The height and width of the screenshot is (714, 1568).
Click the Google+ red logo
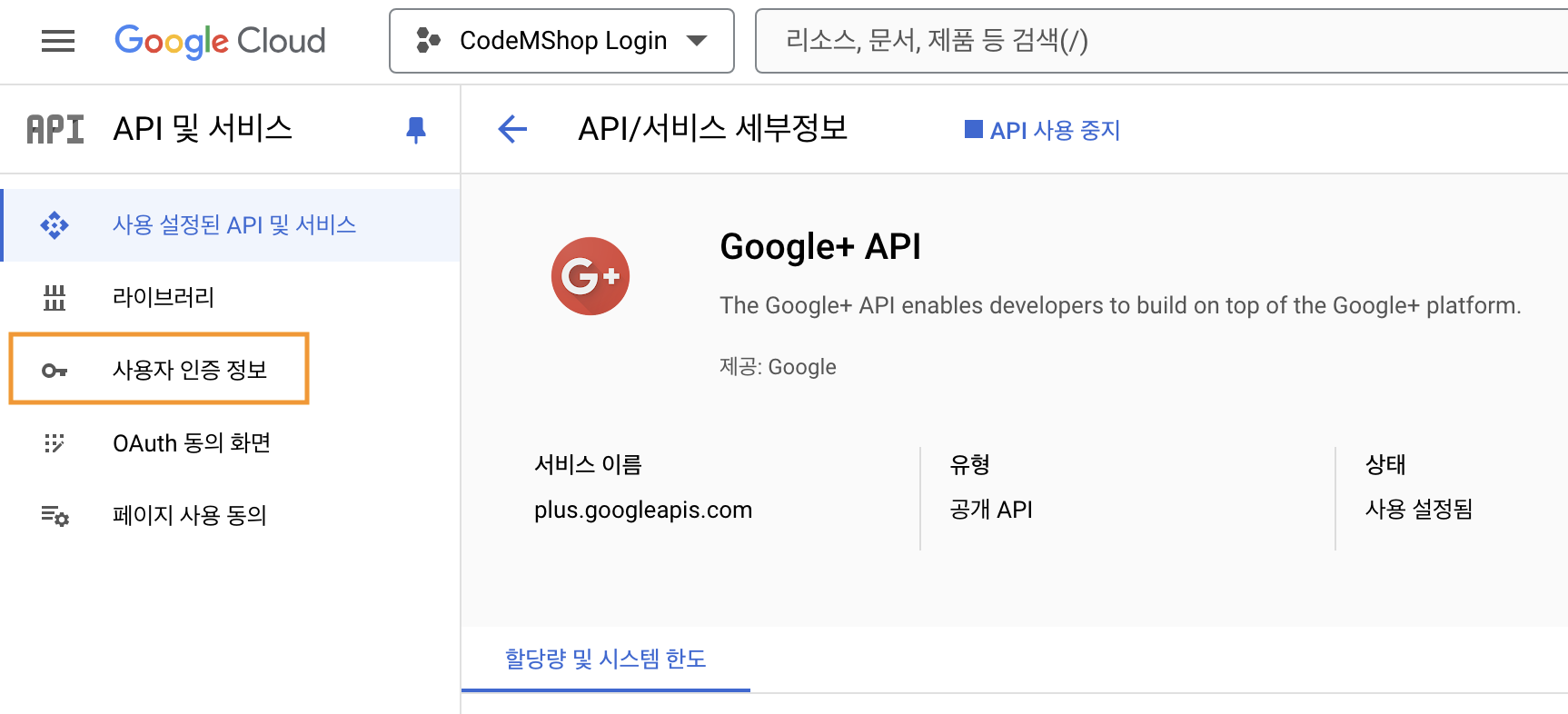tap(590, 276)
